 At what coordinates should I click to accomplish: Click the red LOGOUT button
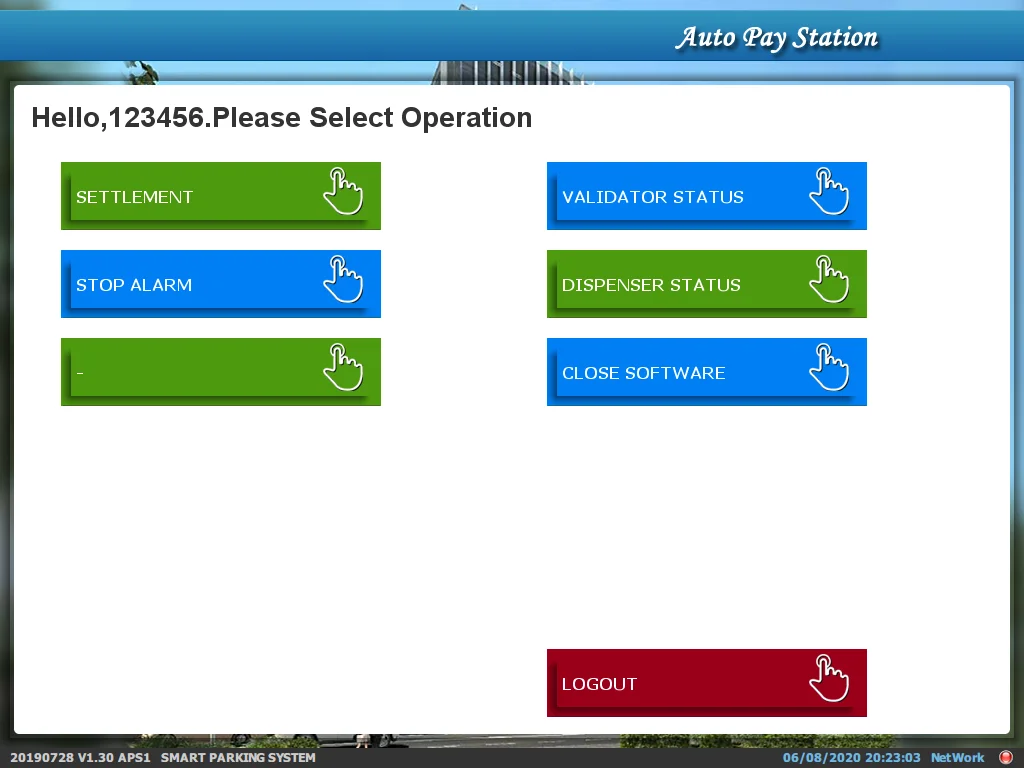tap(707, 683)
